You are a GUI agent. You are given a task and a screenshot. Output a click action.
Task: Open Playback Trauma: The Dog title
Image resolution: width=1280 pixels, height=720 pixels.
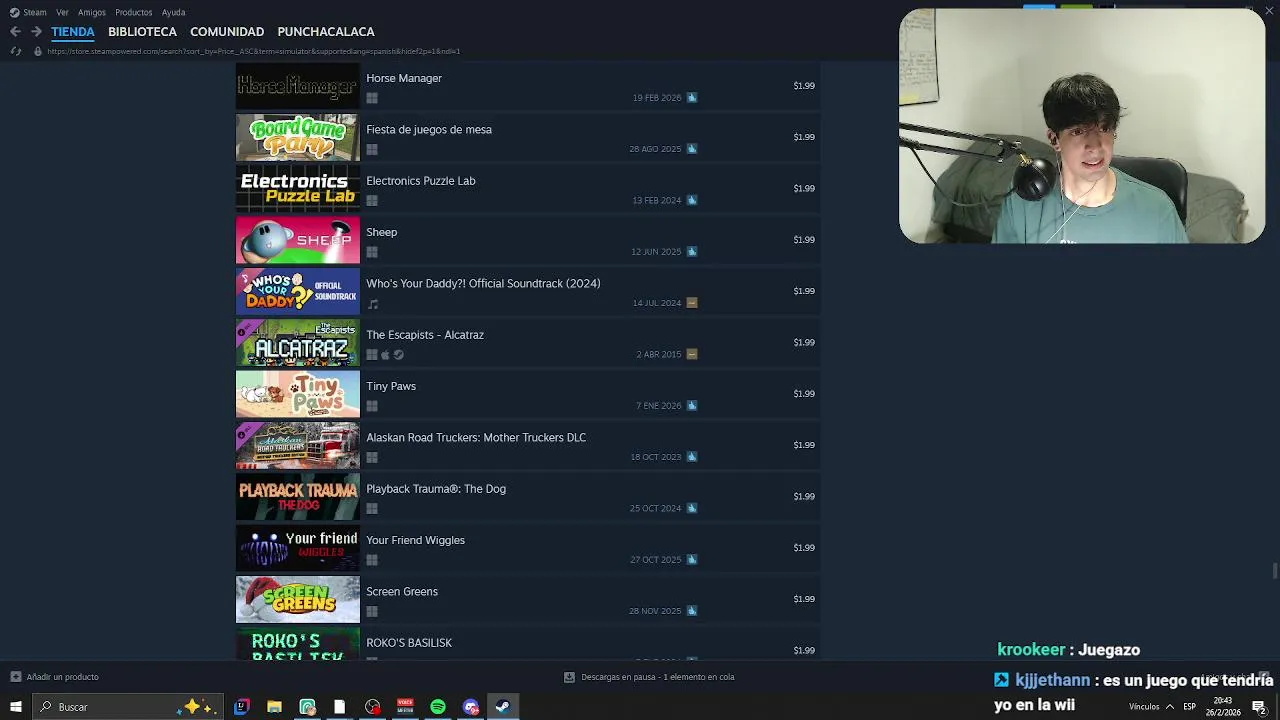436,489
